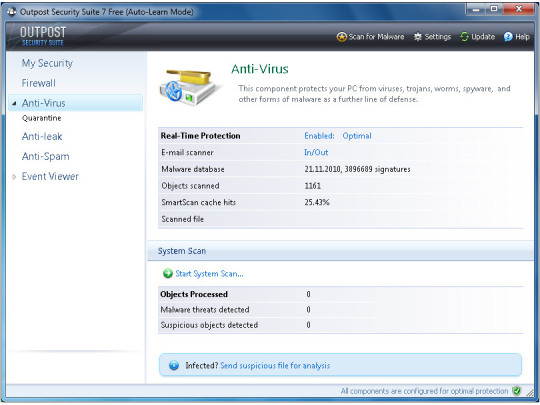Open Help from the toolbar
This screenshot has height=405, width=540.
pos(522,37)
